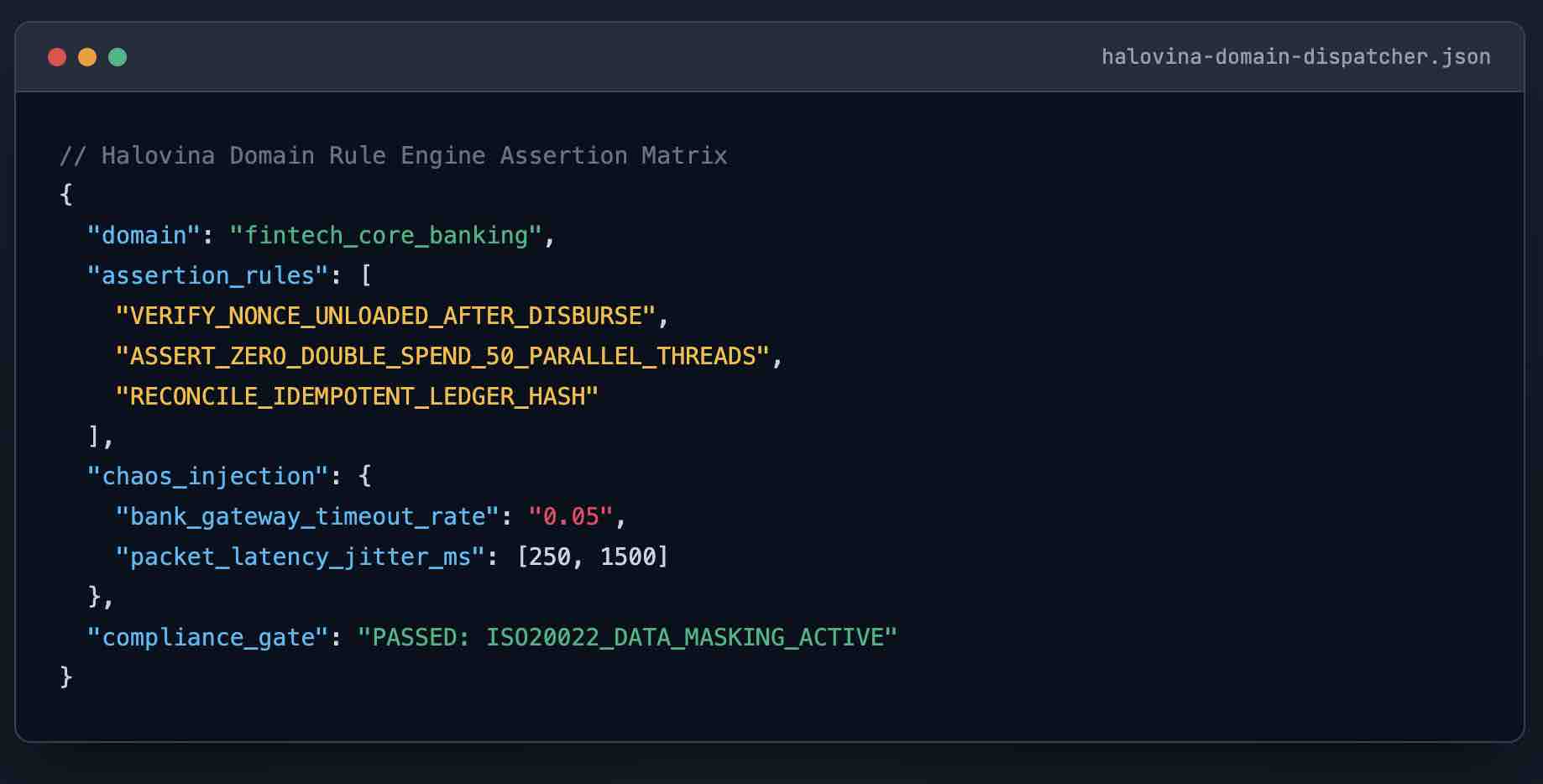Select ASSERT_ZERO_DOUBLE_SPEND_50_PARALLEL_THREADS rule string

(442, 356)
